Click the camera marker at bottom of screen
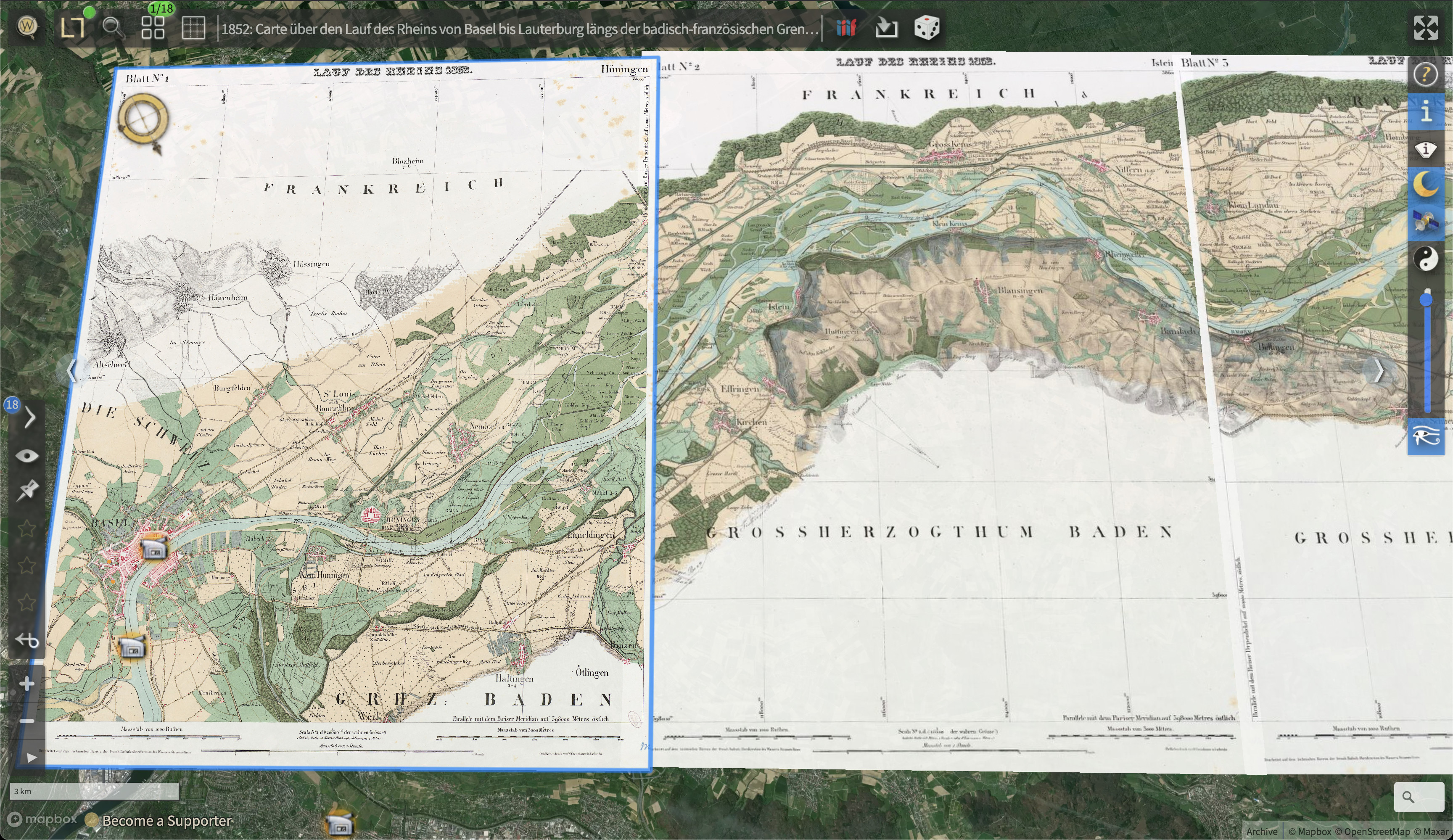1453x840 pixels. 340,824
